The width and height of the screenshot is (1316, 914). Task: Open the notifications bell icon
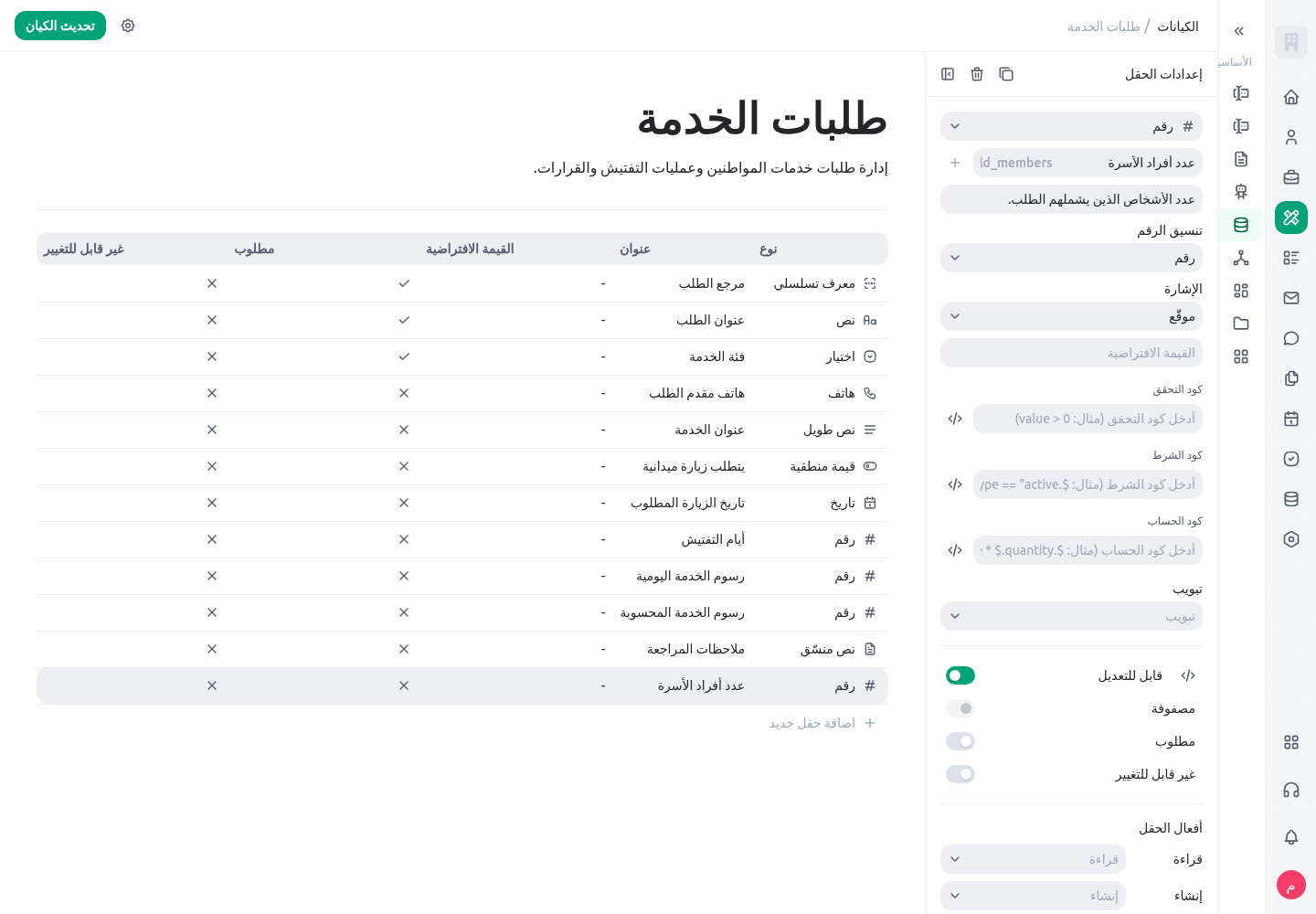click(1291, 837)
